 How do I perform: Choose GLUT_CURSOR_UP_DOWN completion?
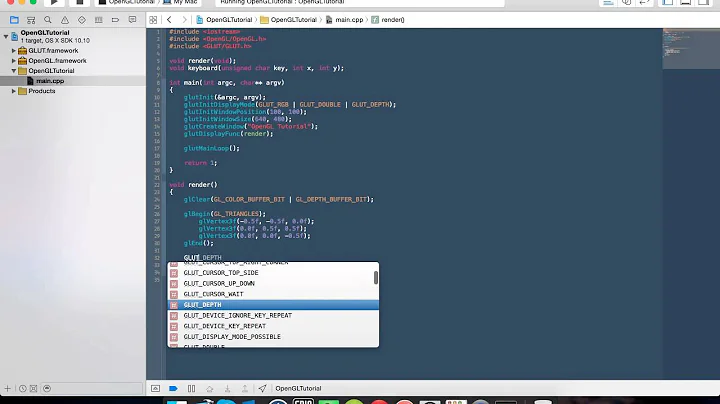click(x=273, y=283)
